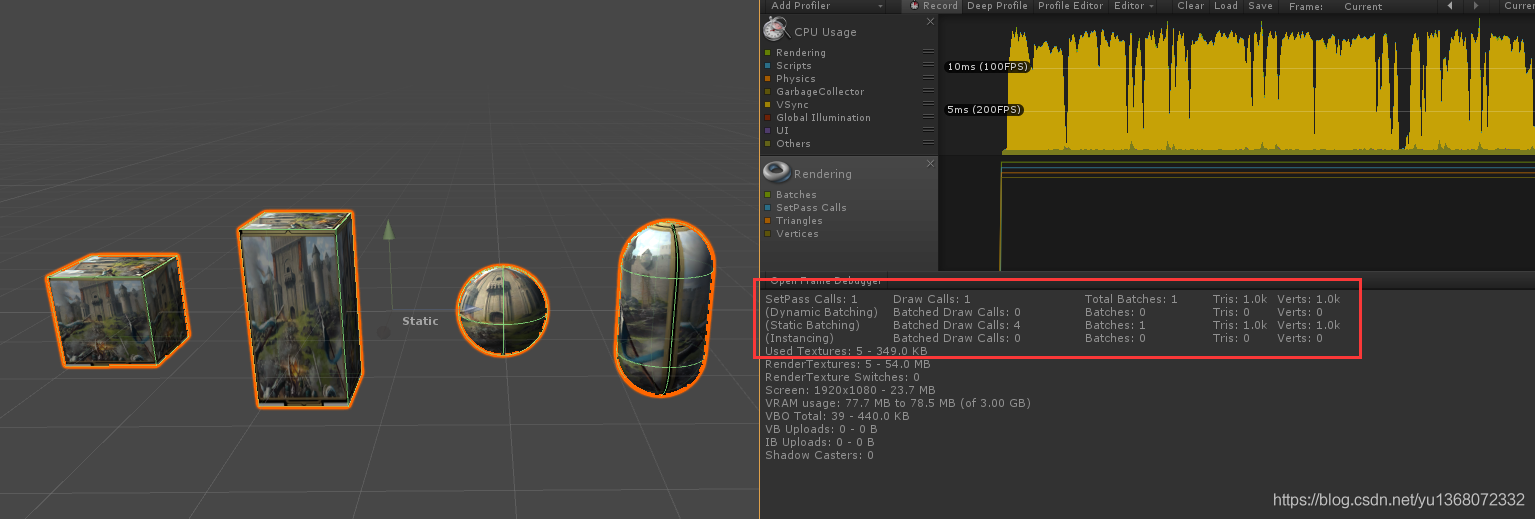Click the 'IB Uploads: 0 - 0 B' line
This screenshot has width=1535, height=519.
click(x=820, y=442)
